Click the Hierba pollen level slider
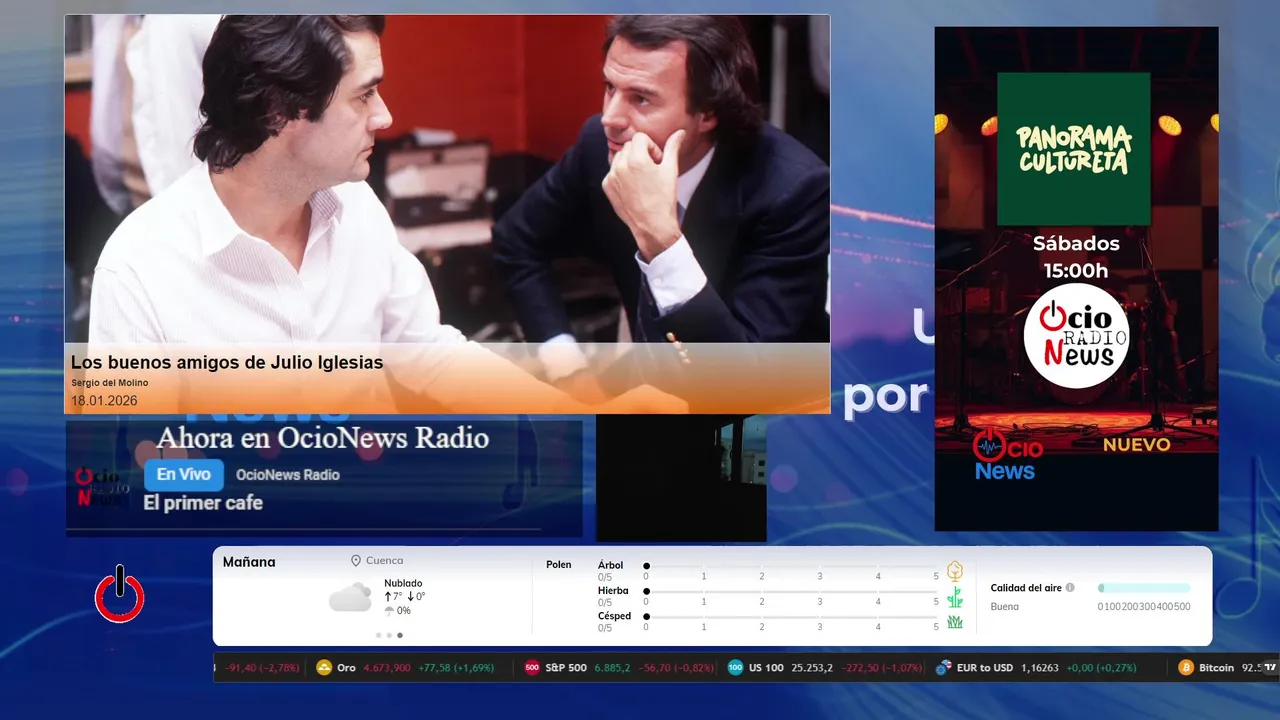 791,592
